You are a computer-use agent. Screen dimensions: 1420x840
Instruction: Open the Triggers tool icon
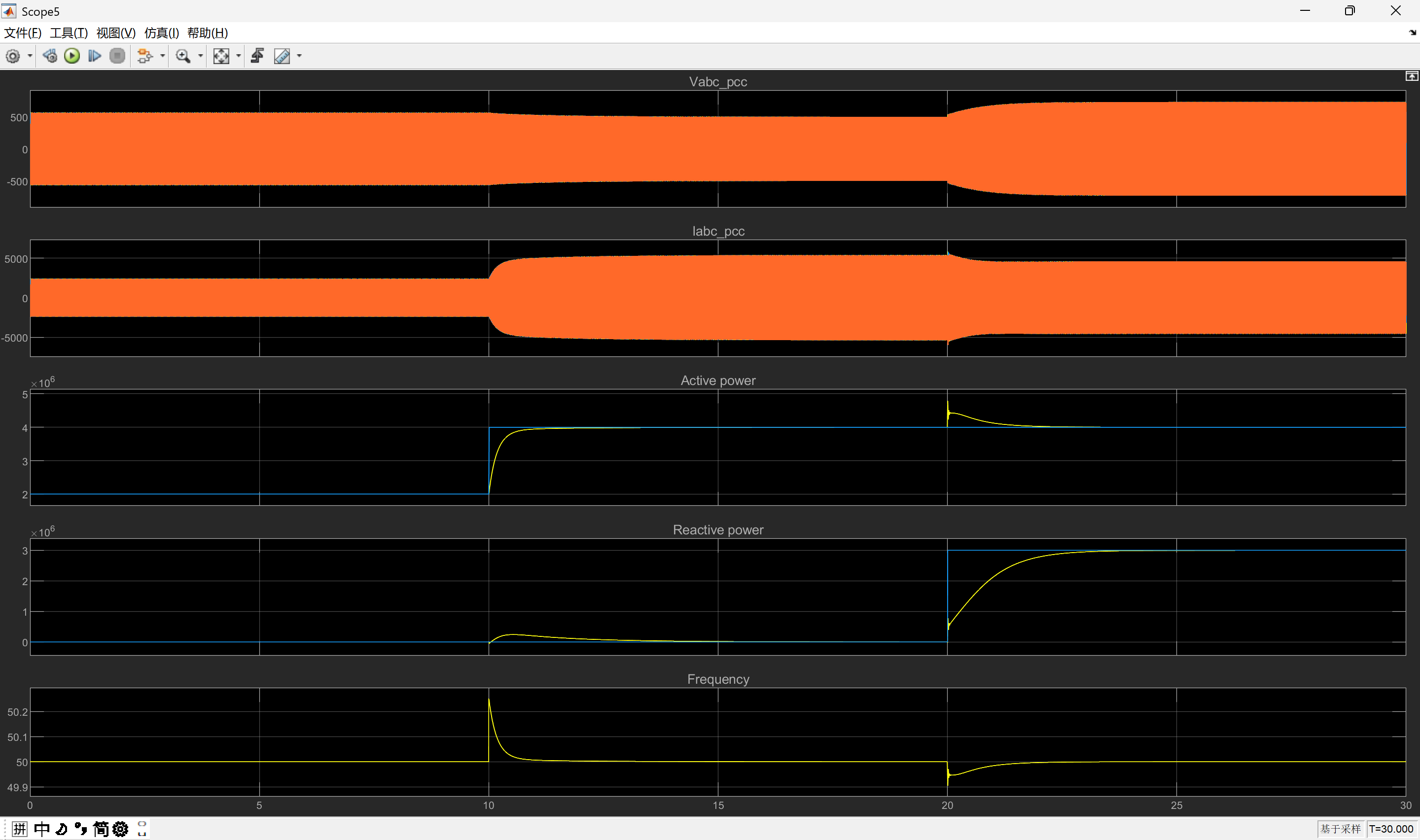pyautogui.click(x=257, y=56)
